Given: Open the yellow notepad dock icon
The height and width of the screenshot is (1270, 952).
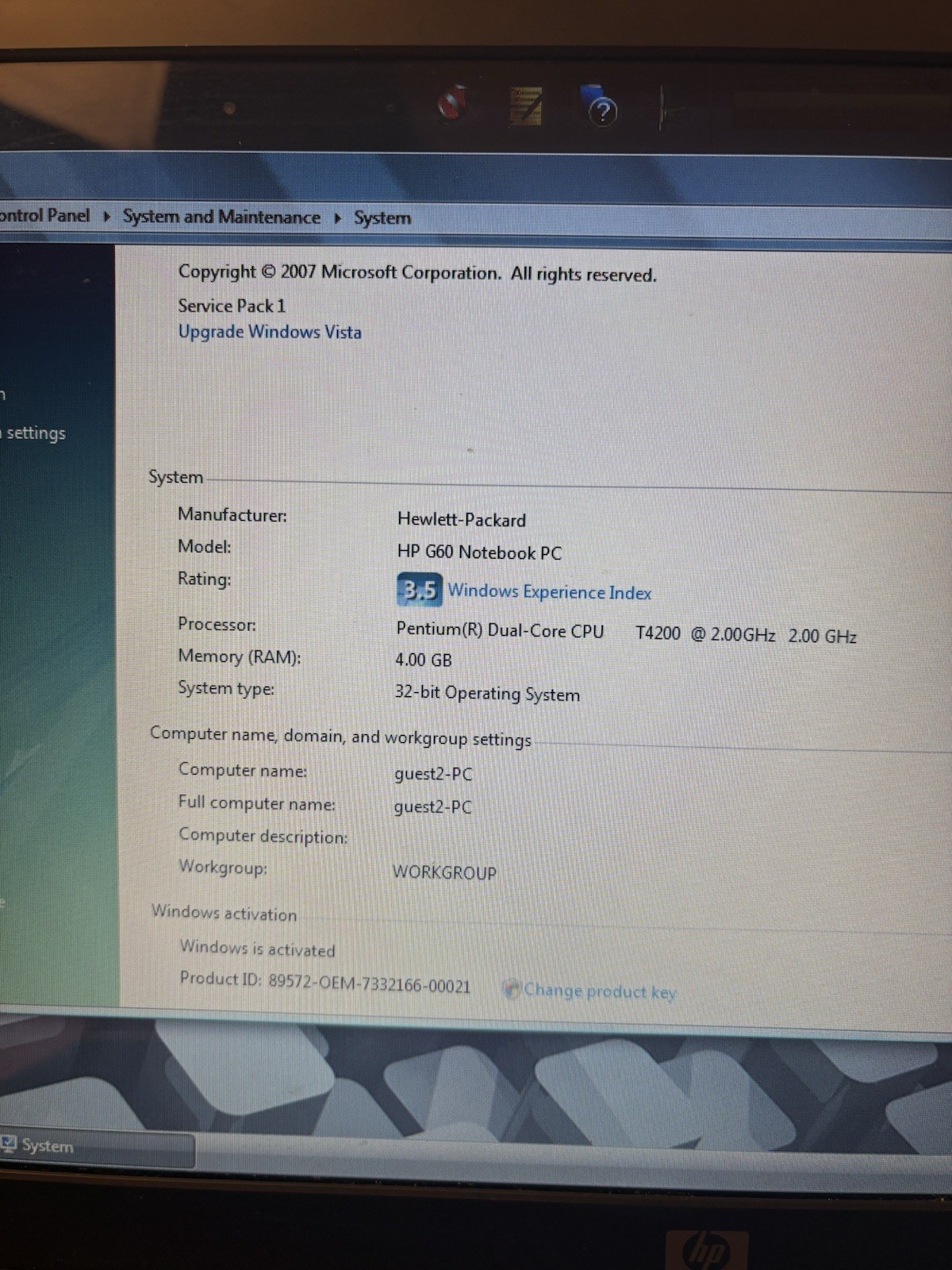Looking at the screenshot, I should (525, 106).
